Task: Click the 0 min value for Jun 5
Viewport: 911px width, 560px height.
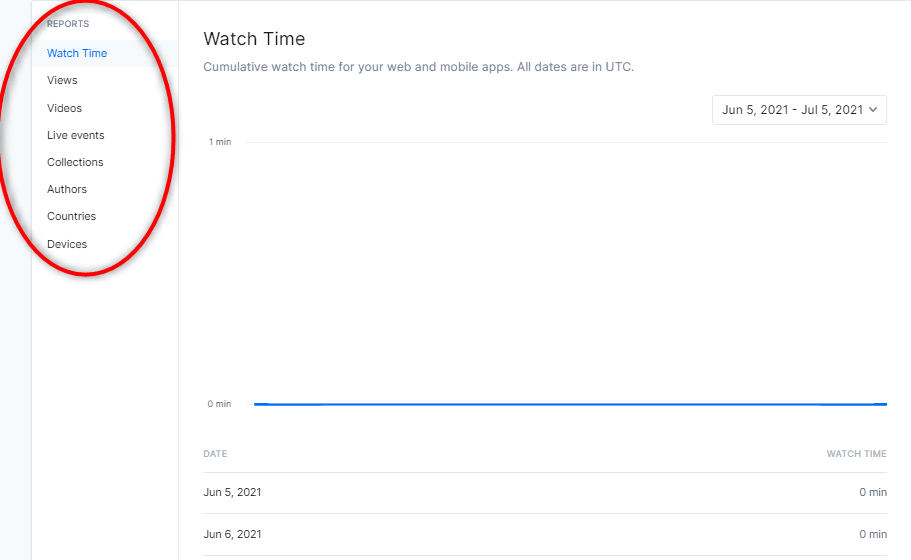Action: click(x=873, y=493)
